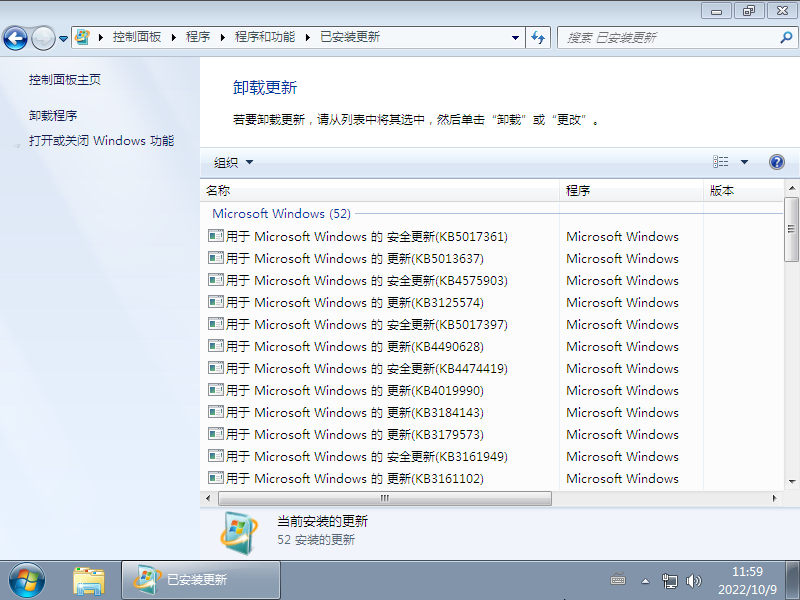Click the Windows Start orb

tap(27, 579)
